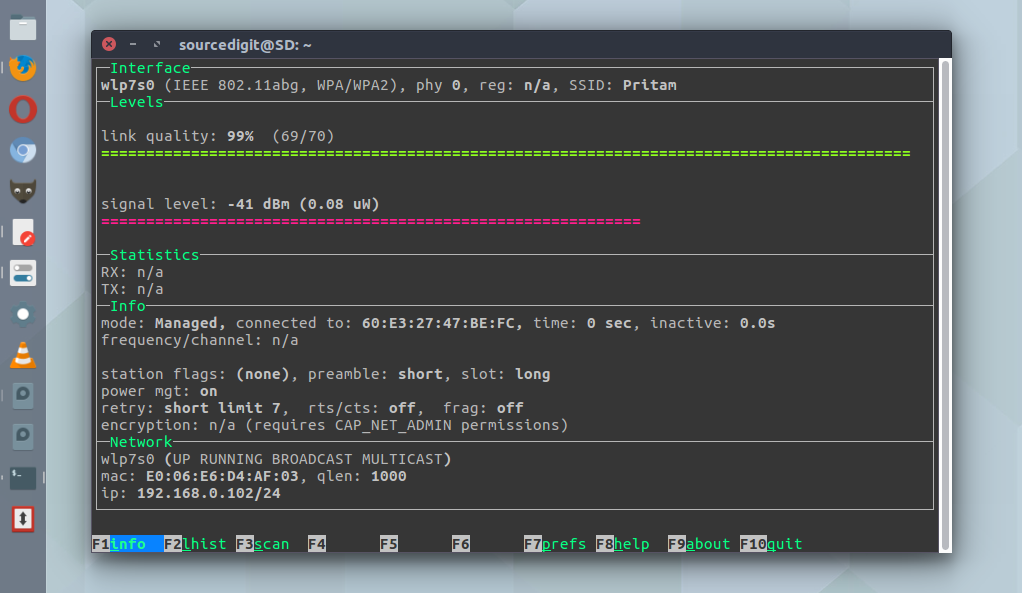Maximize the terminal window
This screenshot has height=593, width=1022.
click(156, 44)
